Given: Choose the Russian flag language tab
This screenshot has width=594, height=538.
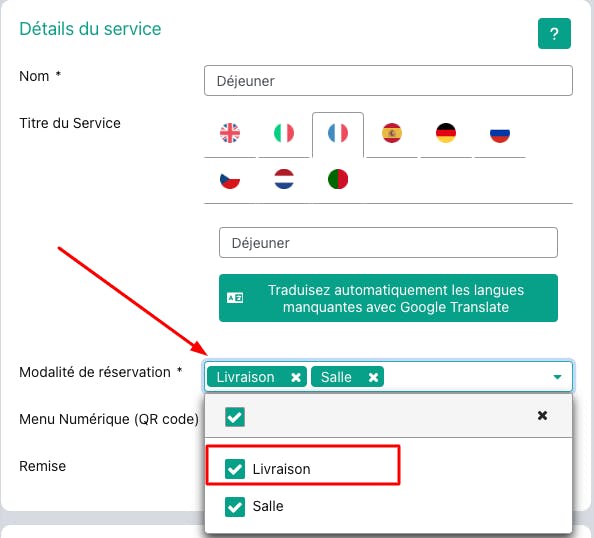Looking at the screenshot, I should (x=500, y=133).
